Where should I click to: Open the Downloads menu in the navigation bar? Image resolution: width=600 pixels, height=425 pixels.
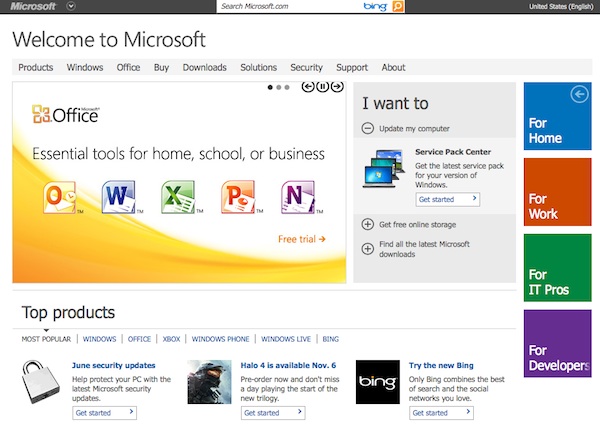click(x=204, y=67)
